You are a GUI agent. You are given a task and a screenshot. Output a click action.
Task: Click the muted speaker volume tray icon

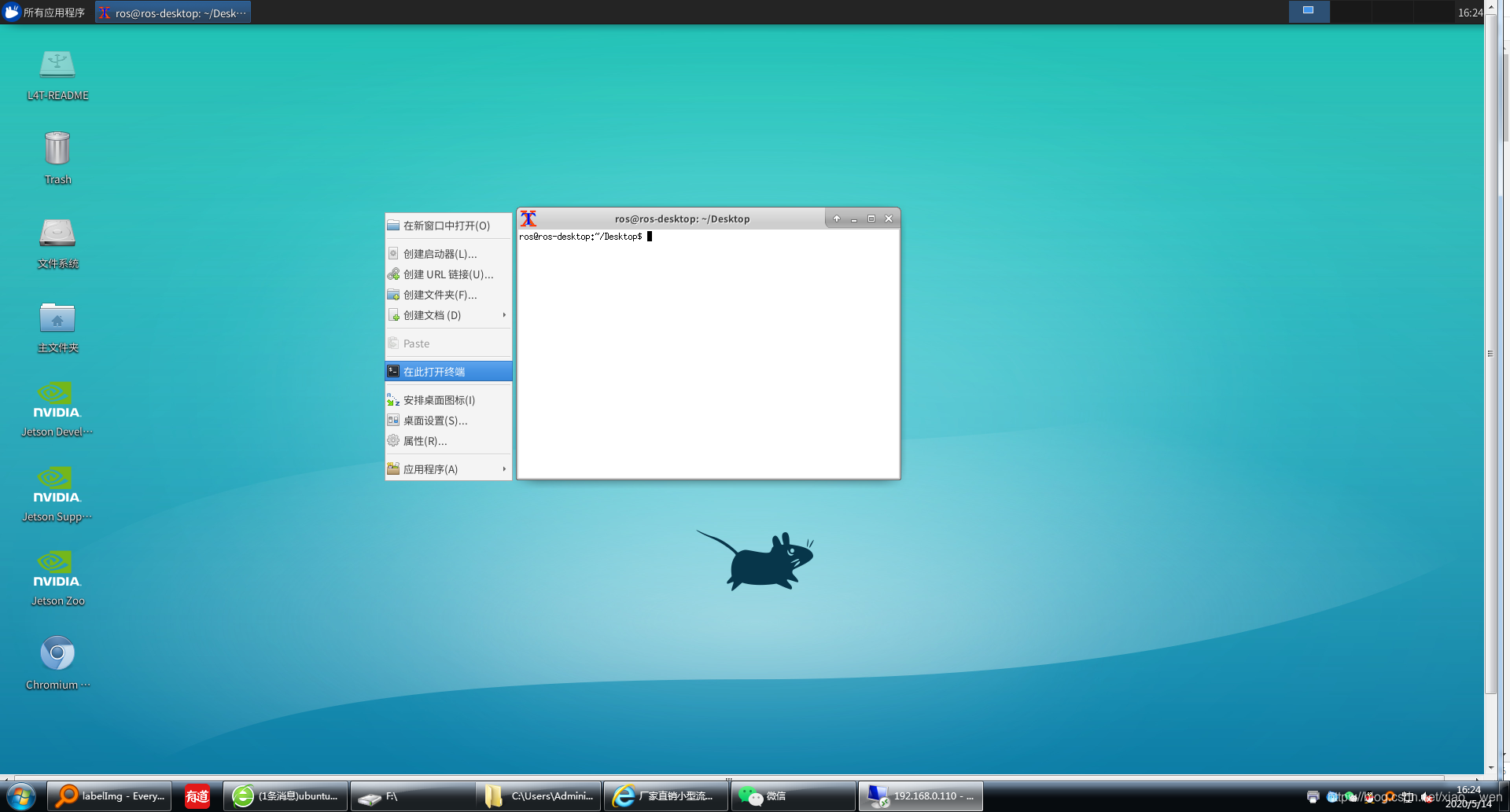(1427, 797)
